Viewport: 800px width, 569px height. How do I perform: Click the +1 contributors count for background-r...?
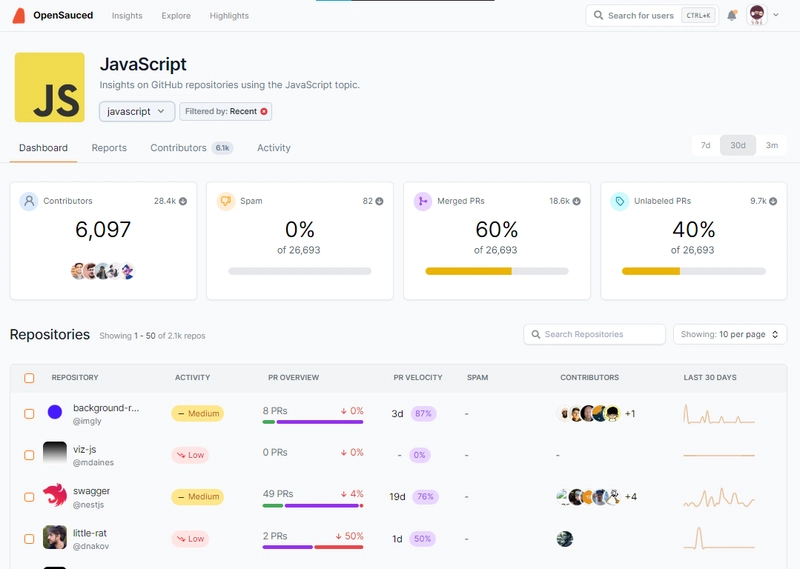click(x=630, y=413)
